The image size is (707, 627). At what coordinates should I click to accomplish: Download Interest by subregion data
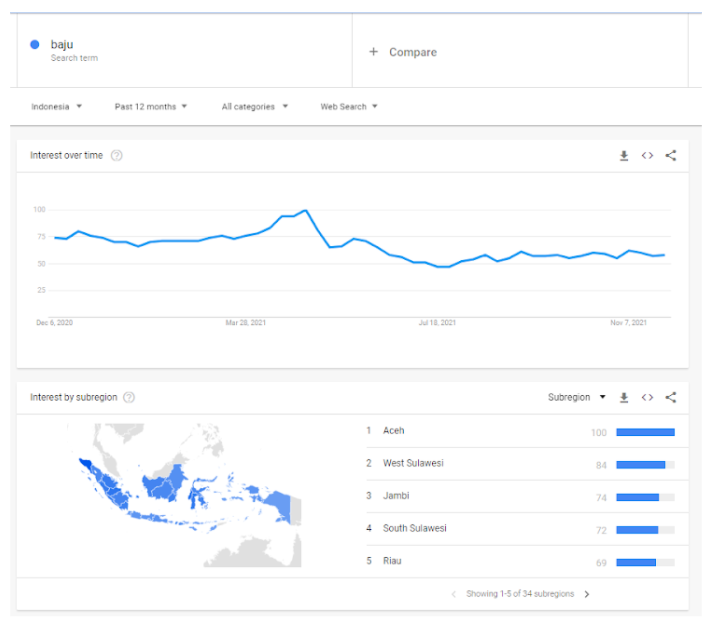624,397
